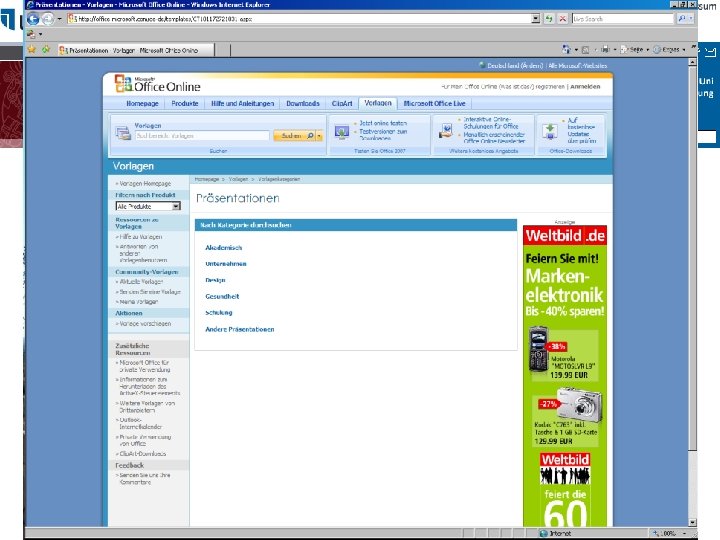Open the Akademisch category

tap(224, 248)
